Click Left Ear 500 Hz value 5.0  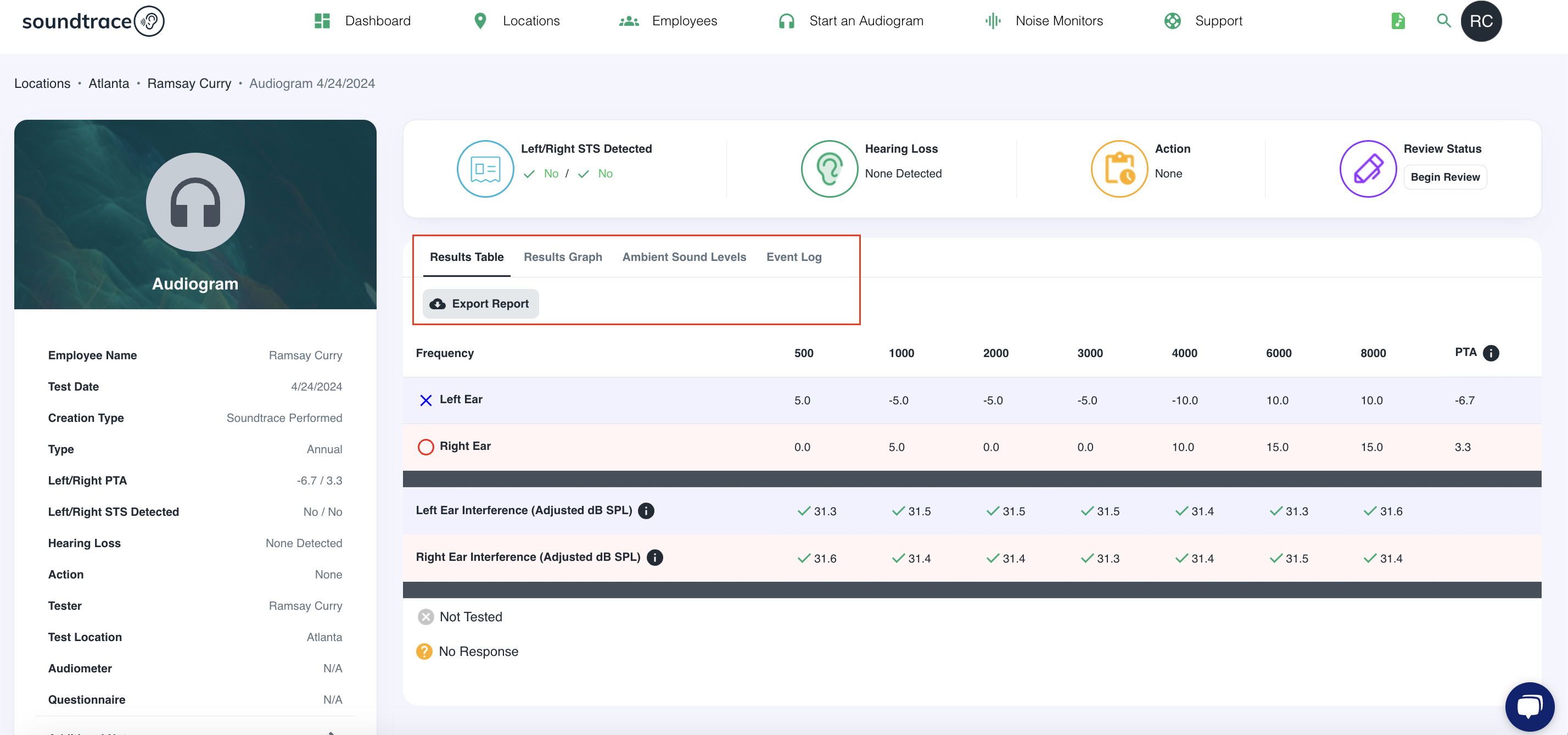click(x=802, y=400)
